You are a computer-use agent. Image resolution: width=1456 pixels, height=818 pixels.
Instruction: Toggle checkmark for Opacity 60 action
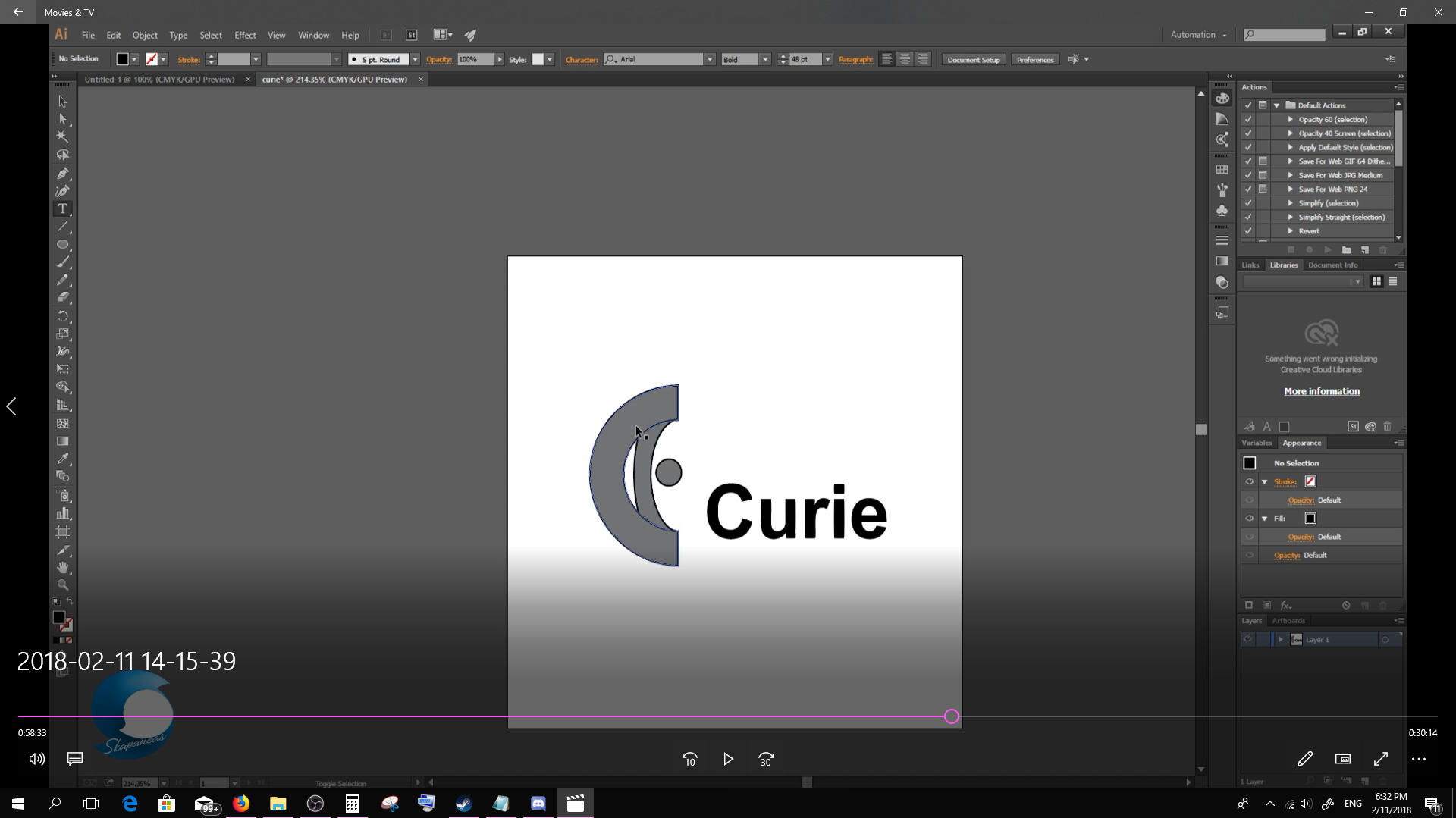[x=1248, y=119]
